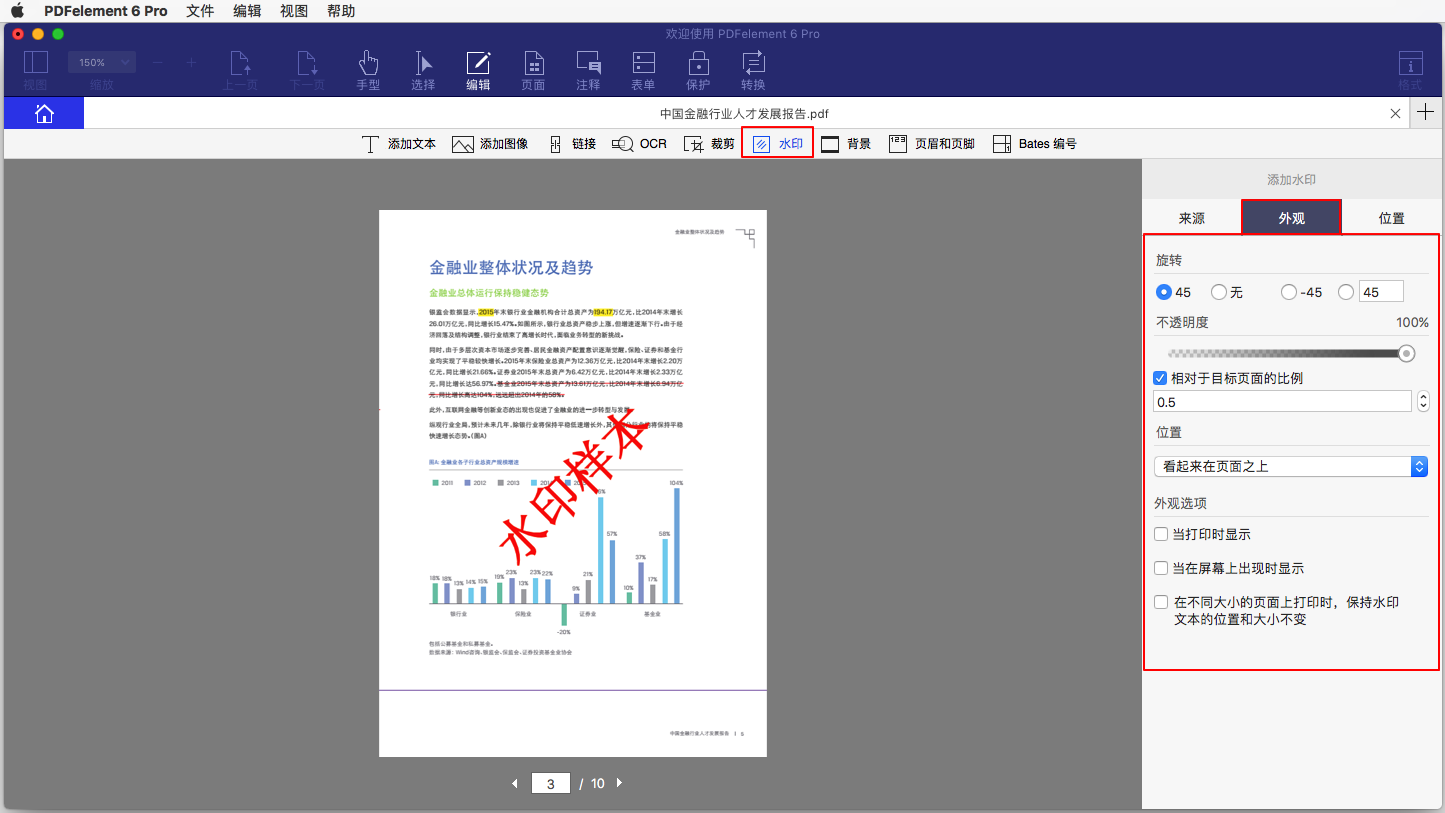Run the OCR tool

coord(639,144)
